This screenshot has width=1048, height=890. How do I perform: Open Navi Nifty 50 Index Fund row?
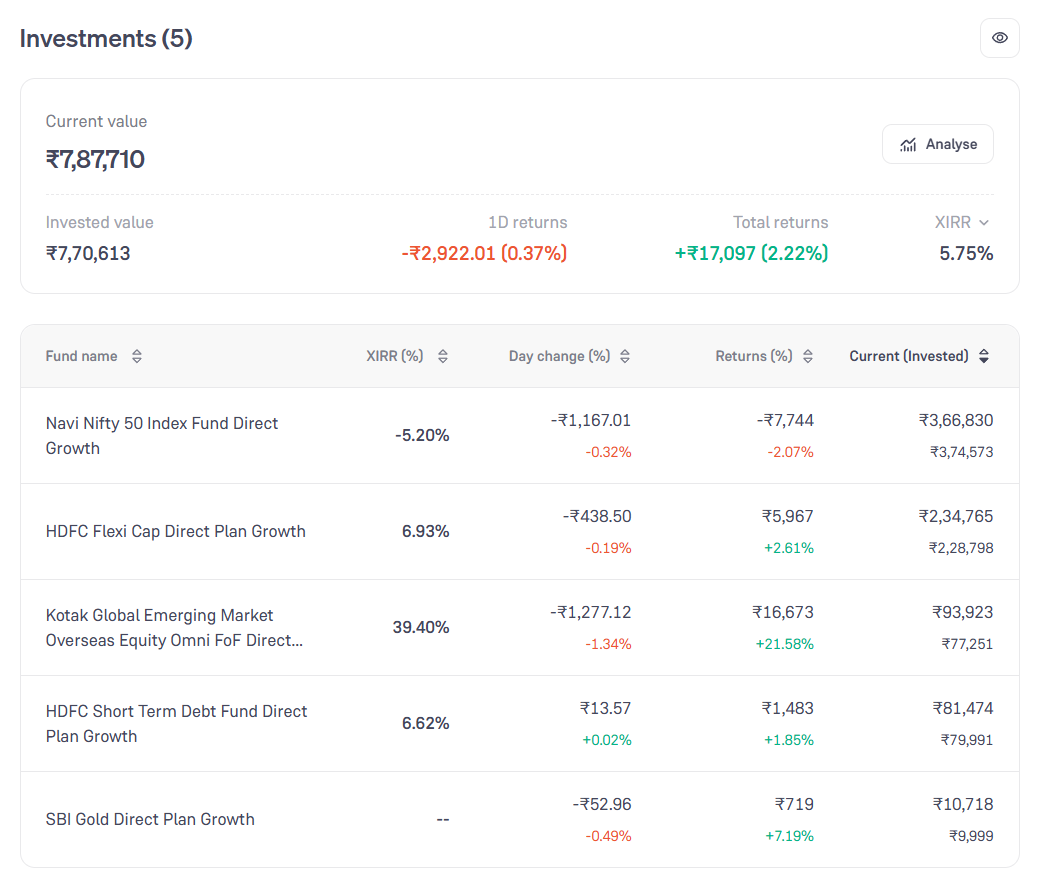click(x=520, y=436)
